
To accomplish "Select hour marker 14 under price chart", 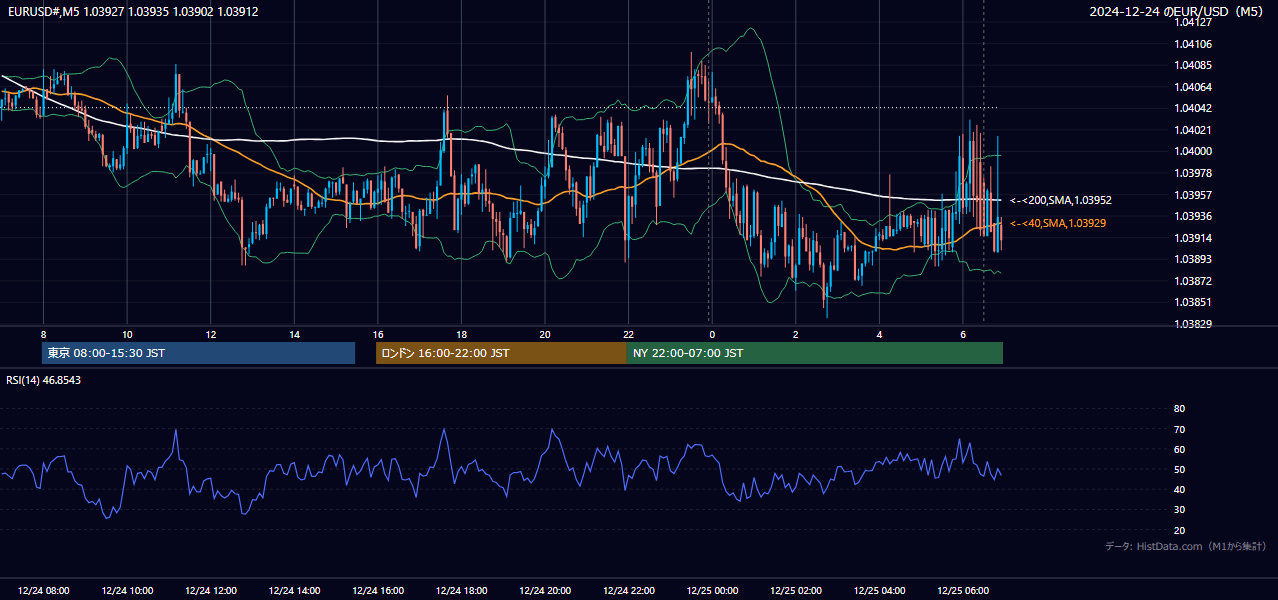I will click(x=294, y=334).
